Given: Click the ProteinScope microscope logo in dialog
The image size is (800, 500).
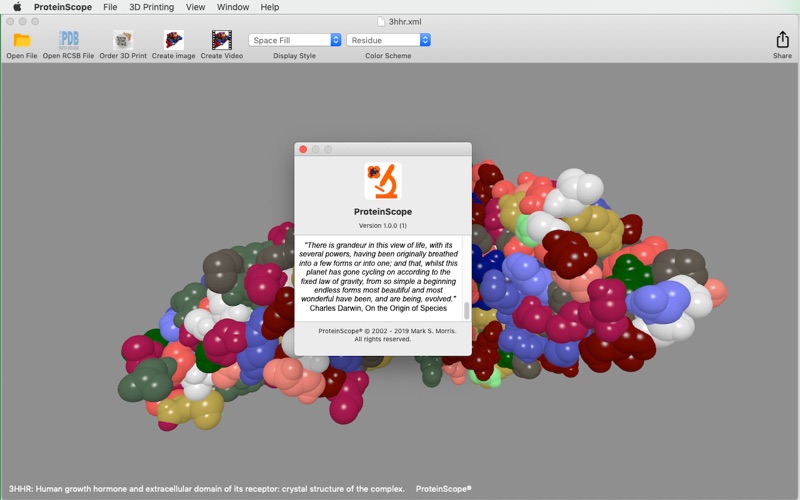Looking at the screenshot, I should point(383,181).
